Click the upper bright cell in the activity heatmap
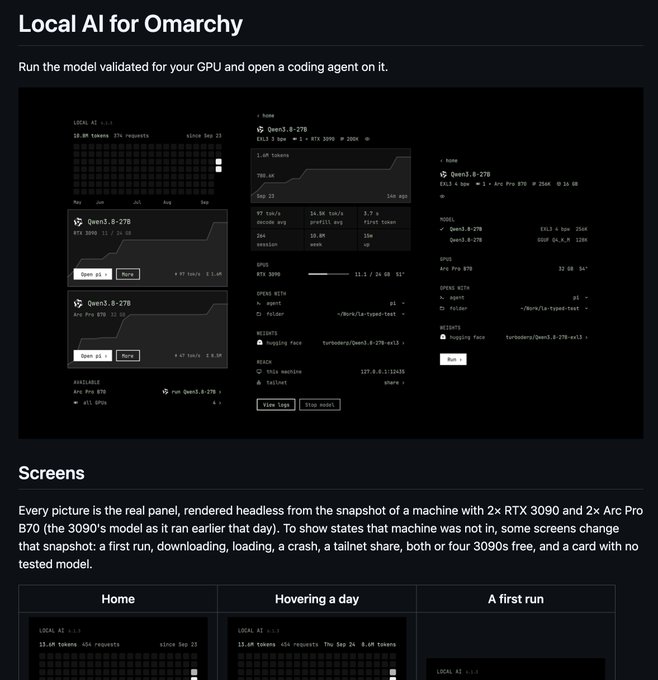658x680 pixels. [x=219, y=162]
